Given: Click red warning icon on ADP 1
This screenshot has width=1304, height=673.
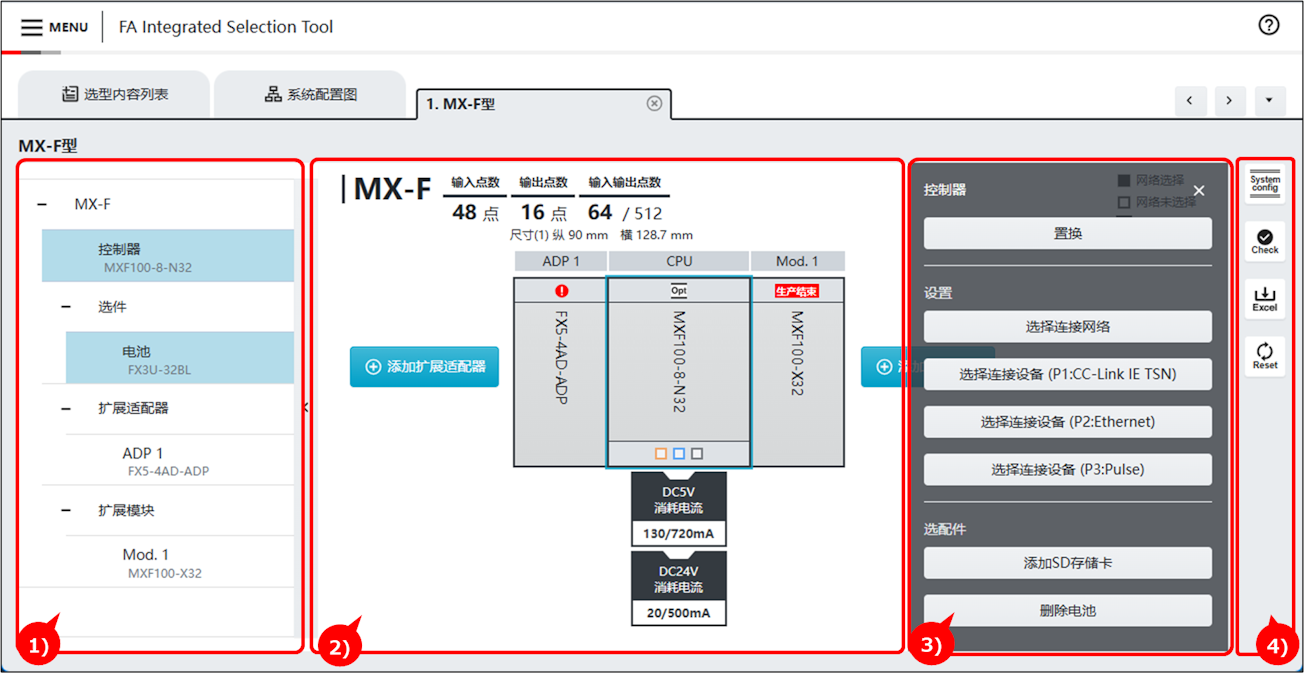Looking at the screenshot, I should (561, 291).
